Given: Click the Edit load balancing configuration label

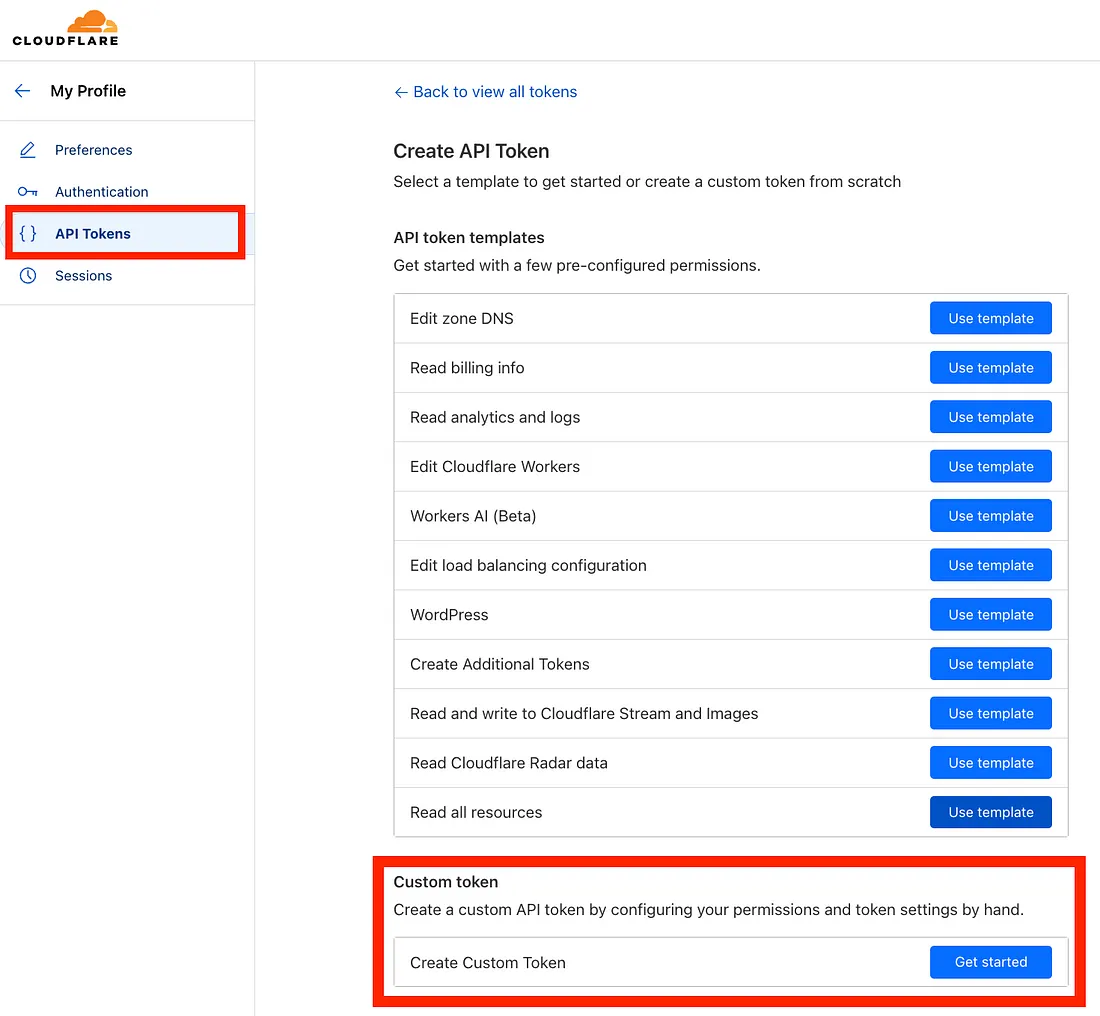Looking at the screenshot, I should [x=528, y=566].
